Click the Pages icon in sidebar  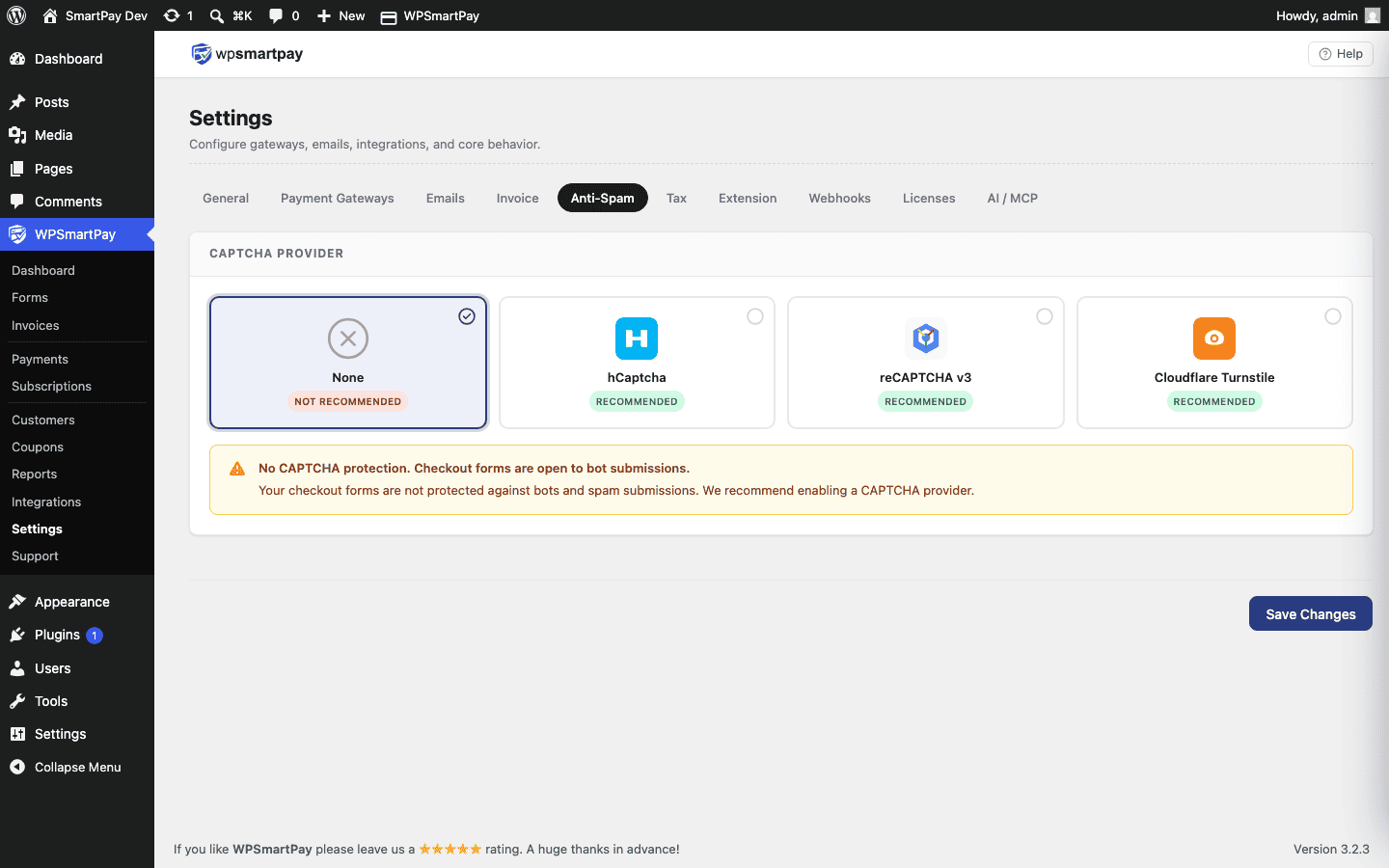tap(17, 169)
